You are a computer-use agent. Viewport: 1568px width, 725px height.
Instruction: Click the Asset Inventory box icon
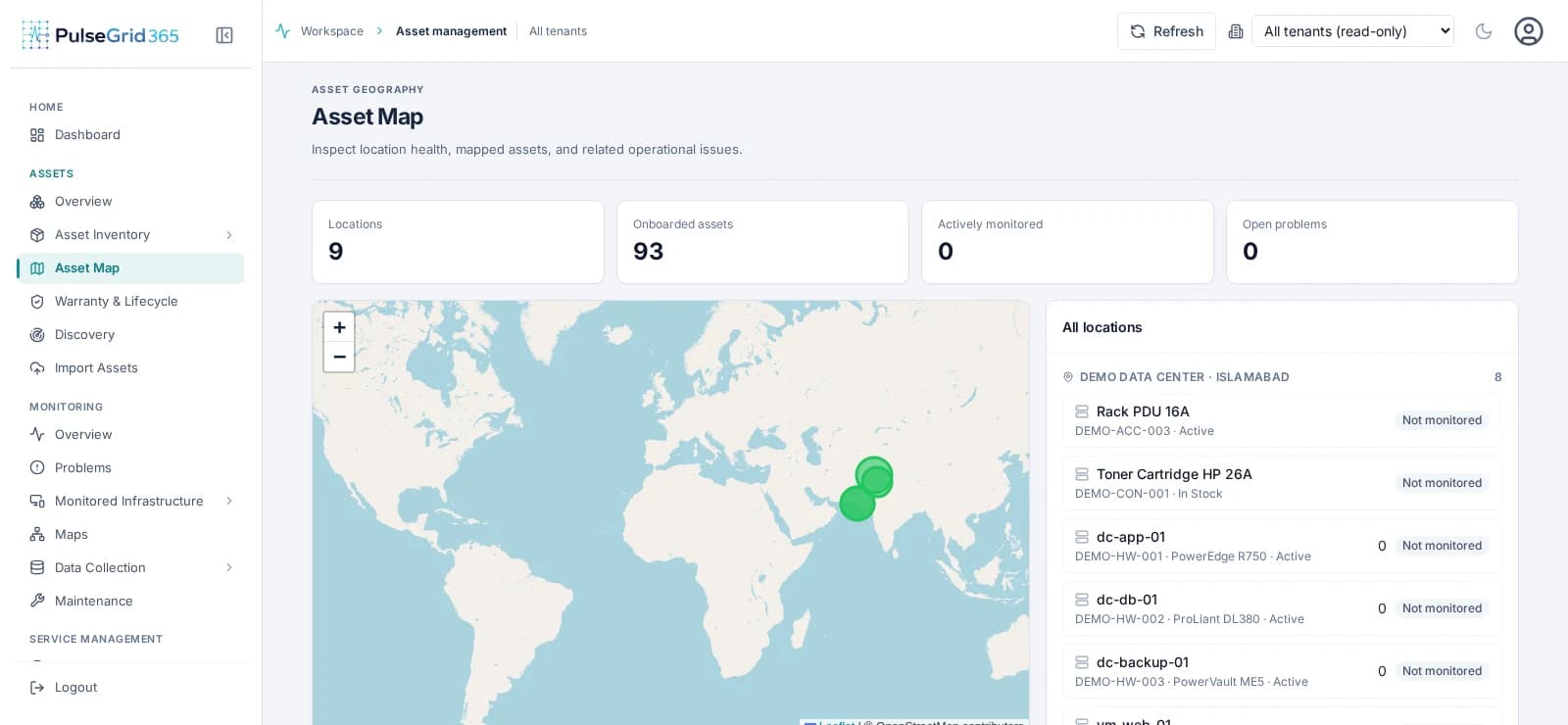coord(37,235)
